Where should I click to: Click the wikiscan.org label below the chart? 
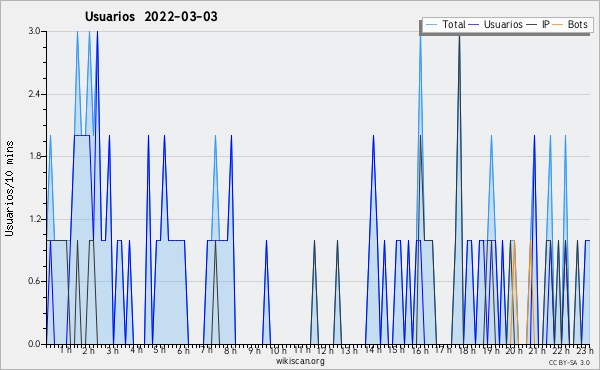[x=300, y=361]
